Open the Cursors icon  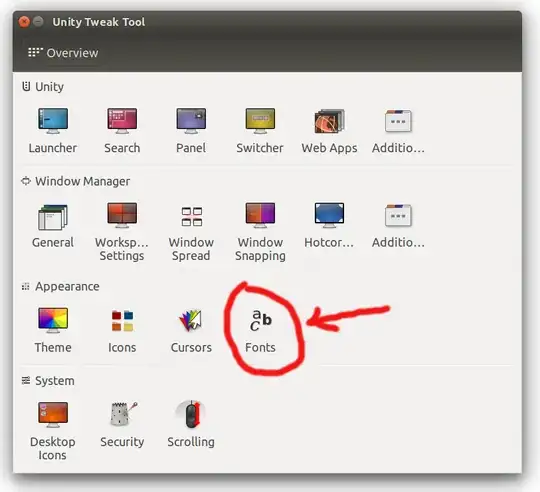[190, 321]
